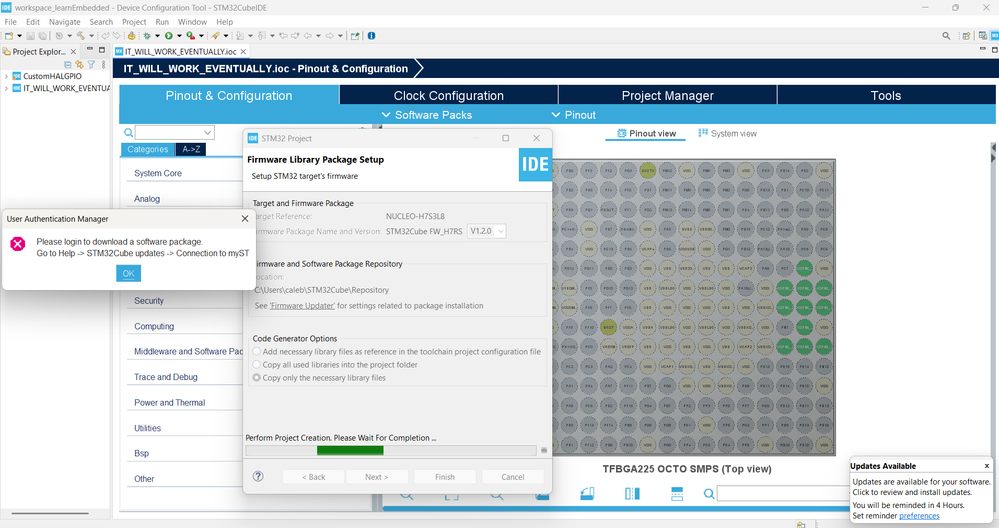Image resolution: width=999 pixels, height=528 pixels.
Task: Click the split rows pinout icon
Action: 677,494
